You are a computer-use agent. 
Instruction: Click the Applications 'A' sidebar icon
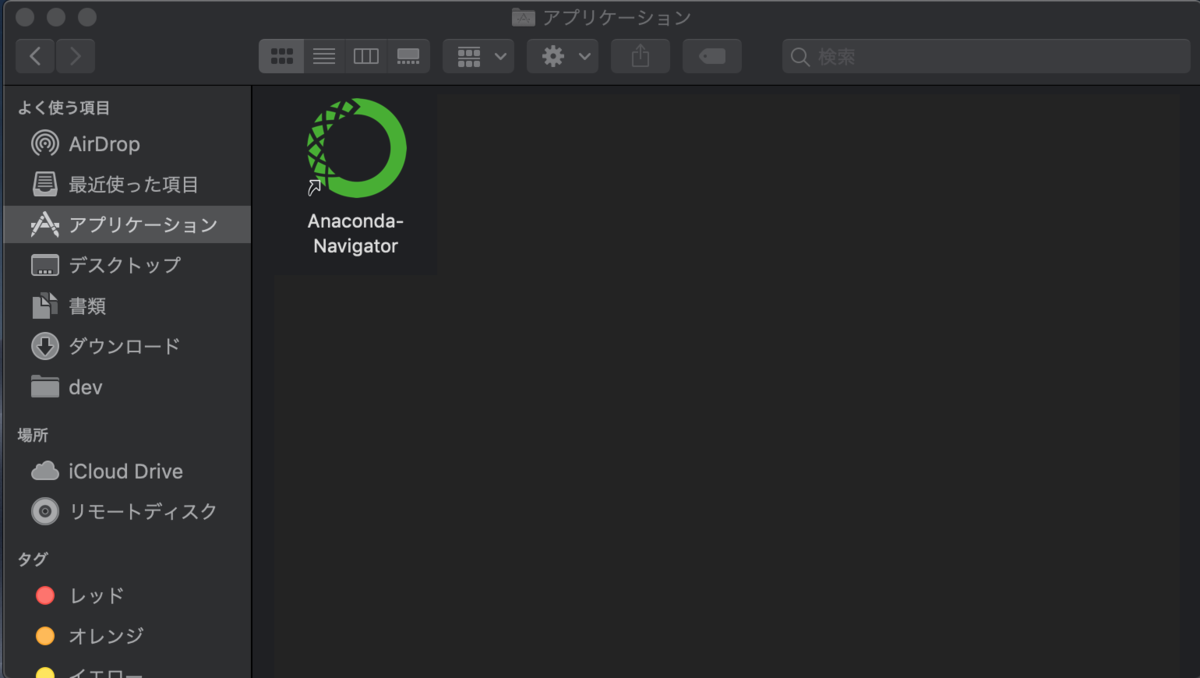coord(45,224)
